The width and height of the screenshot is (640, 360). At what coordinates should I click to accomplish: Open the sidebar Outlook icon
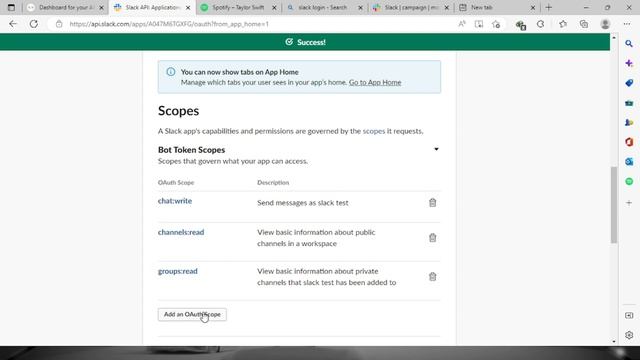coord(629,162)
